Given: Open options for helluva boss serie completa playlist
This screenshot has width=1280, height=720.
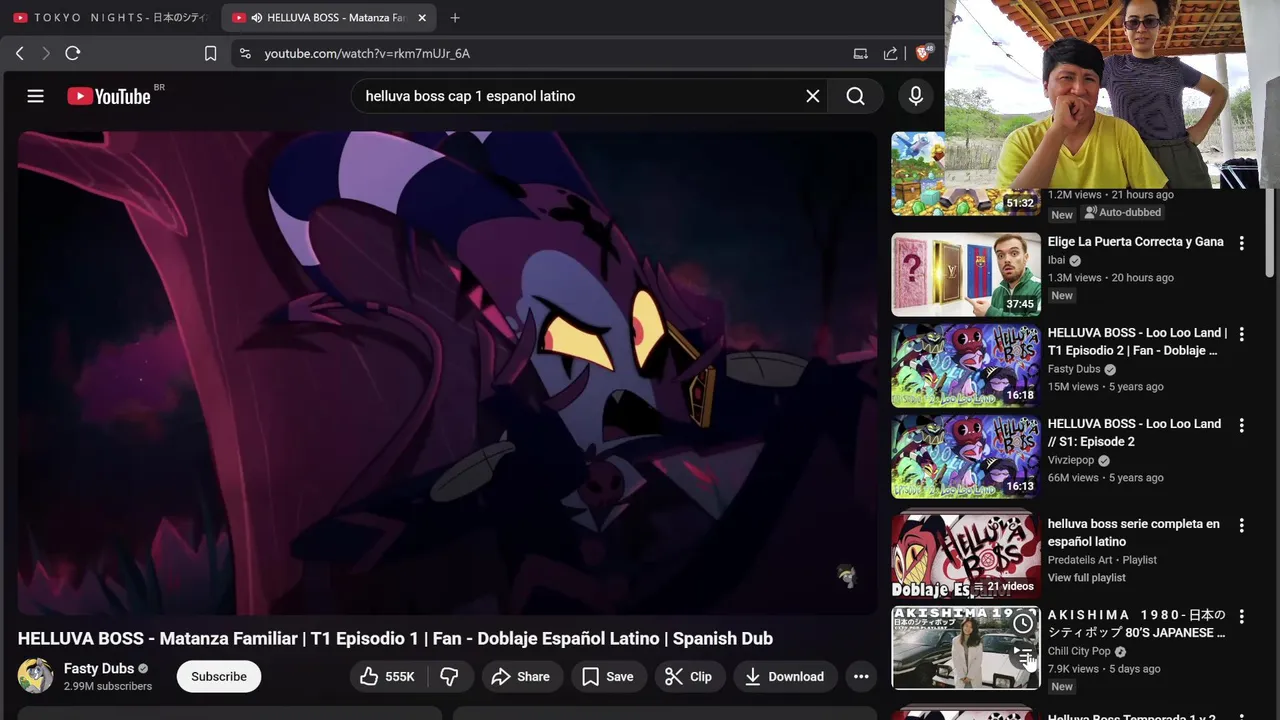Looking at the screenshot, I should click(1241, 525).
